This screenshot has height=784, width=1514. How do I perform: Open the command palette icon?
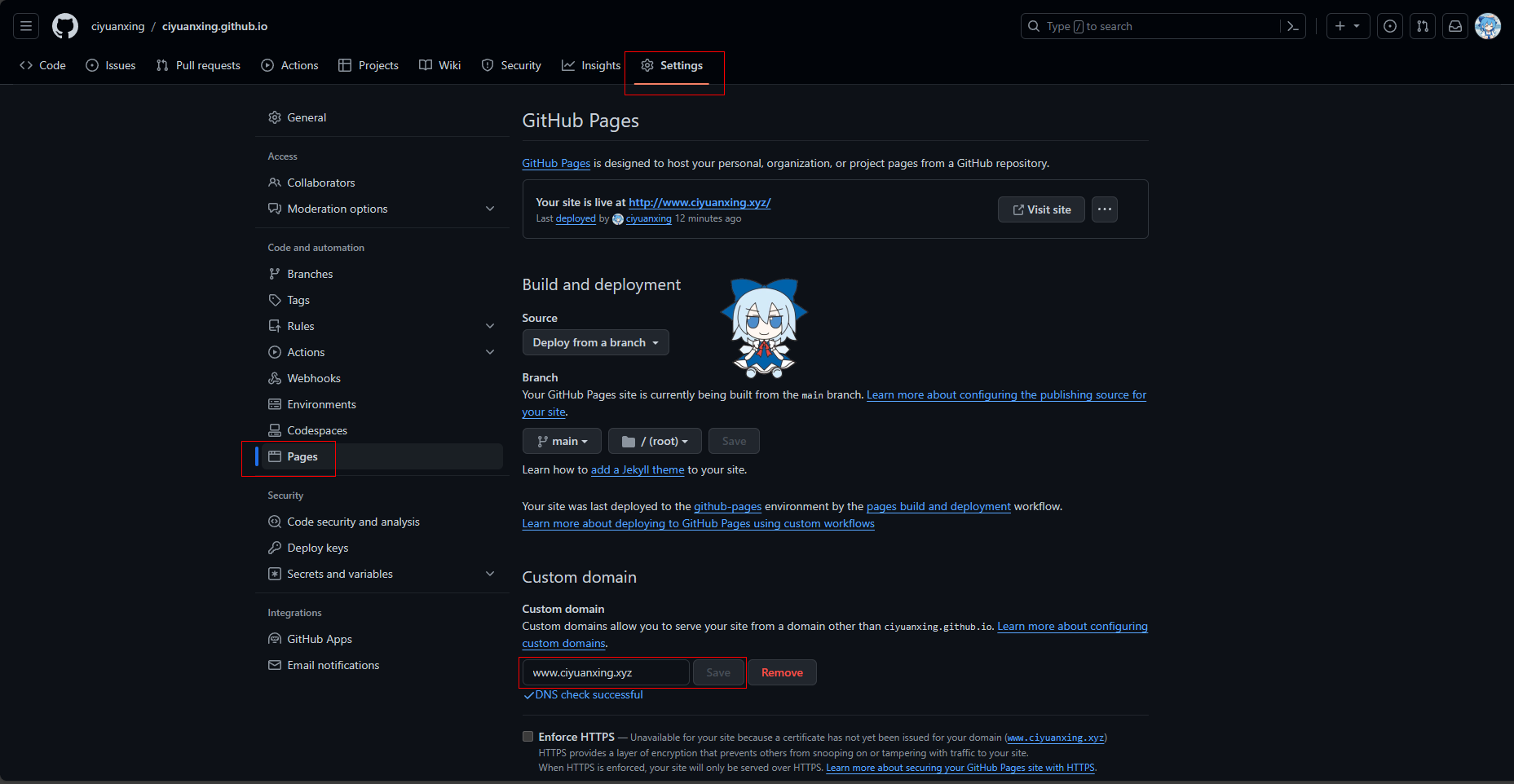pyautogui.click(x=1292, y=26)
